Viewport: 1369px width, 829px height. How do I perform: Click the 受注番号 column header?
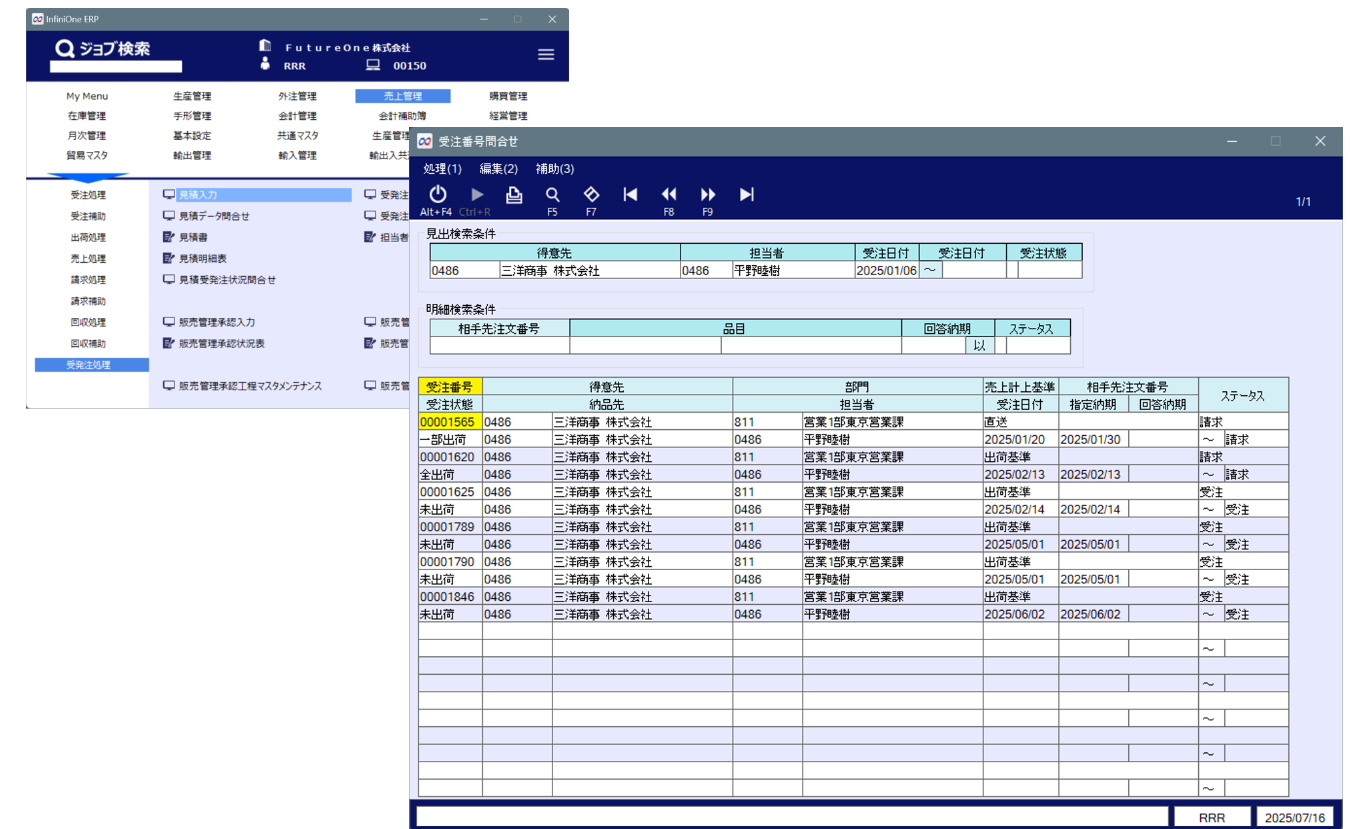click(450, 387)
